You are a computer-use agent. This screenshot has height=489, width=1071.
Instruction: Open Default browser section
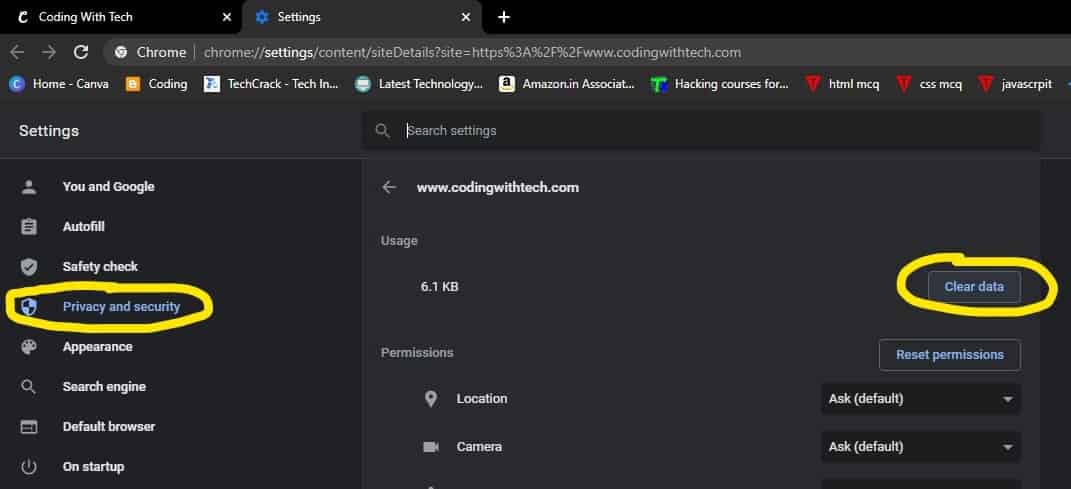coord(109,426)
